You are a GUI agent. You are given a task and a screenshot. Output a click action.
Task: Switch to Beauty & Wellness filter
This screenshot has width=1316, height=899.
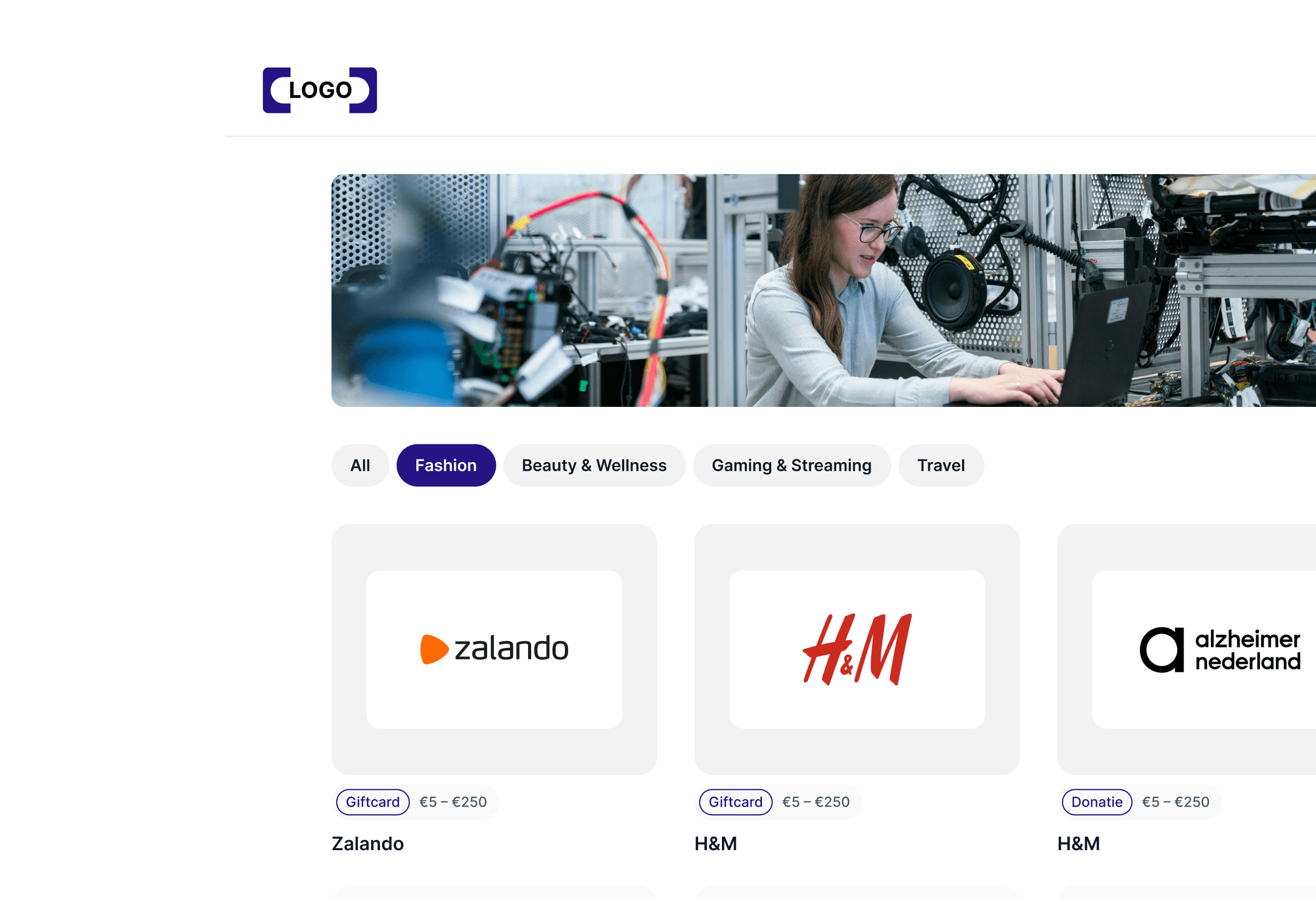coord(594,466)
